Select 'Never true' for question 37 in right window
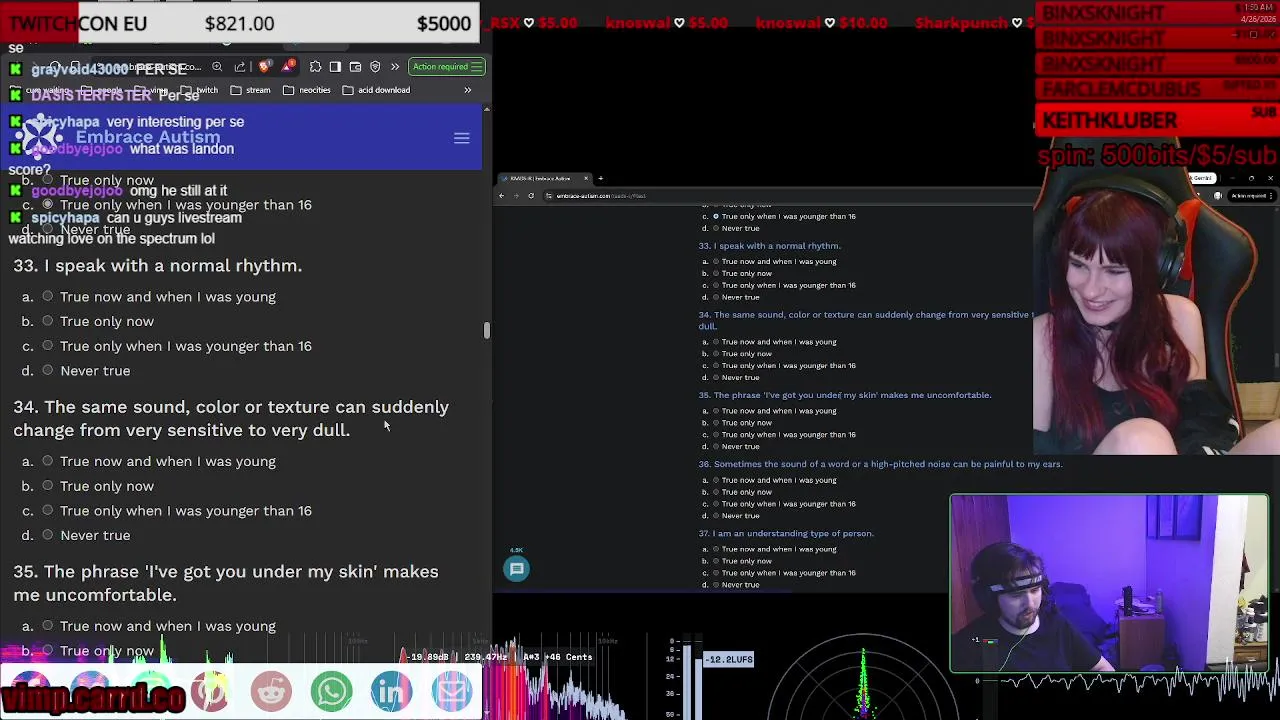Image resolution: width=1280 pixels, height=720 pixels. (716, 585)
